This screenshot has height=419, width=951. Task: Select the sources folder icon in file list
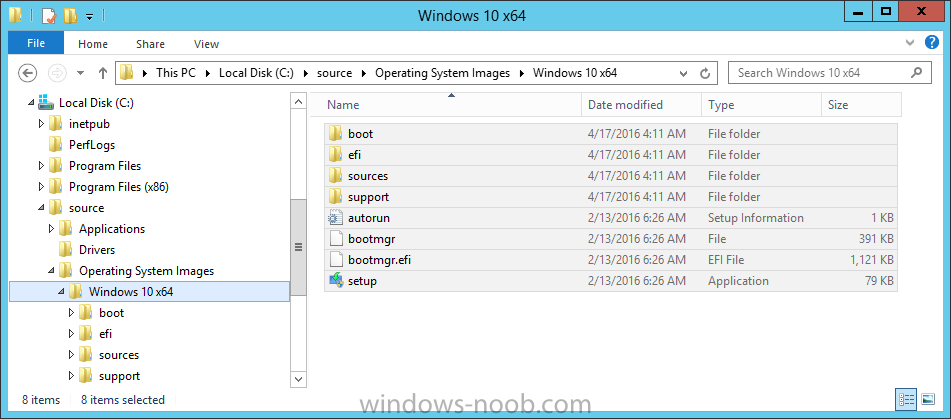335,176
